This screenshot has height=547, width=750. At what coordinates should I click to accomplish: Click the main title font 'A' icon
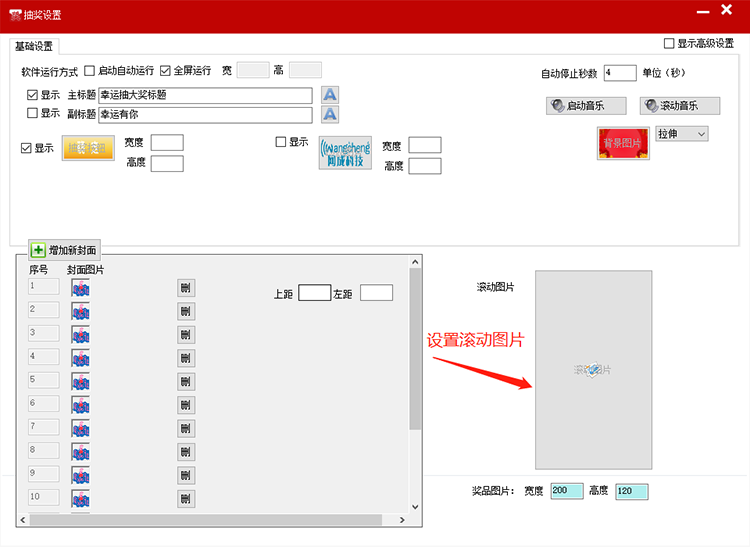(330, 95)
